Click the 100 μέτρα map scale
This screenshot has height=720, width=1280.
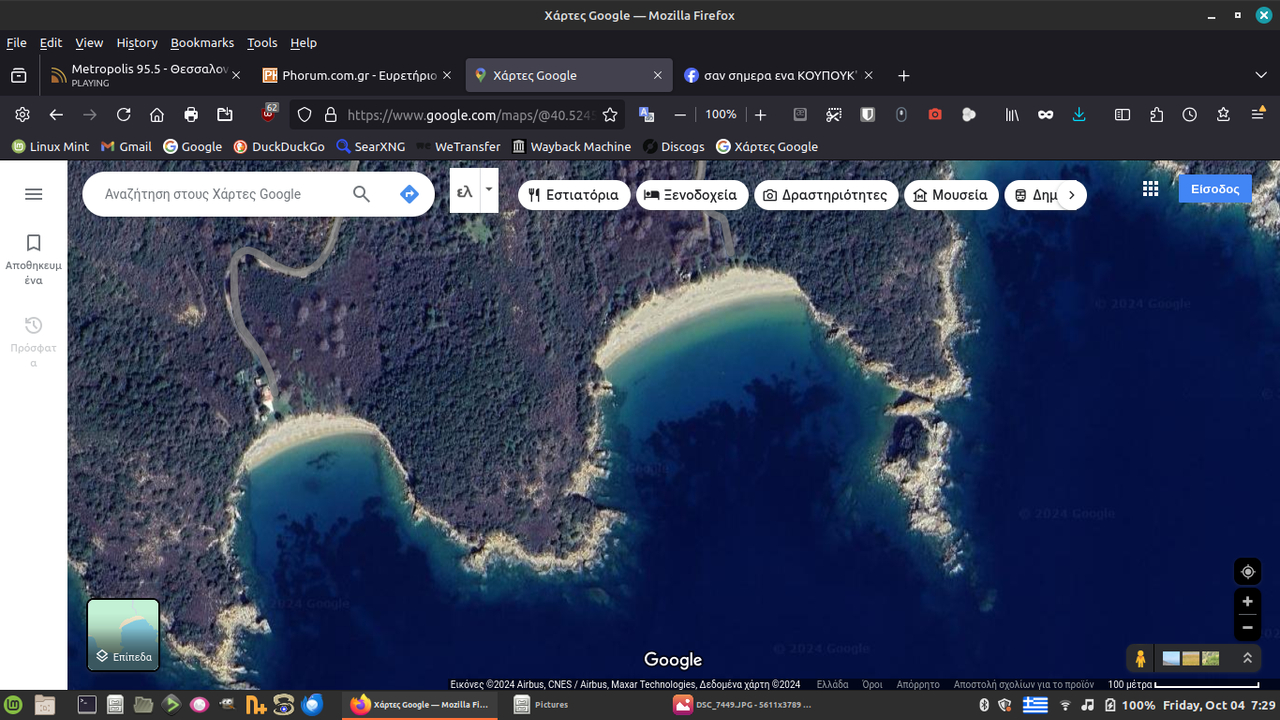(x=1183, y=685)
